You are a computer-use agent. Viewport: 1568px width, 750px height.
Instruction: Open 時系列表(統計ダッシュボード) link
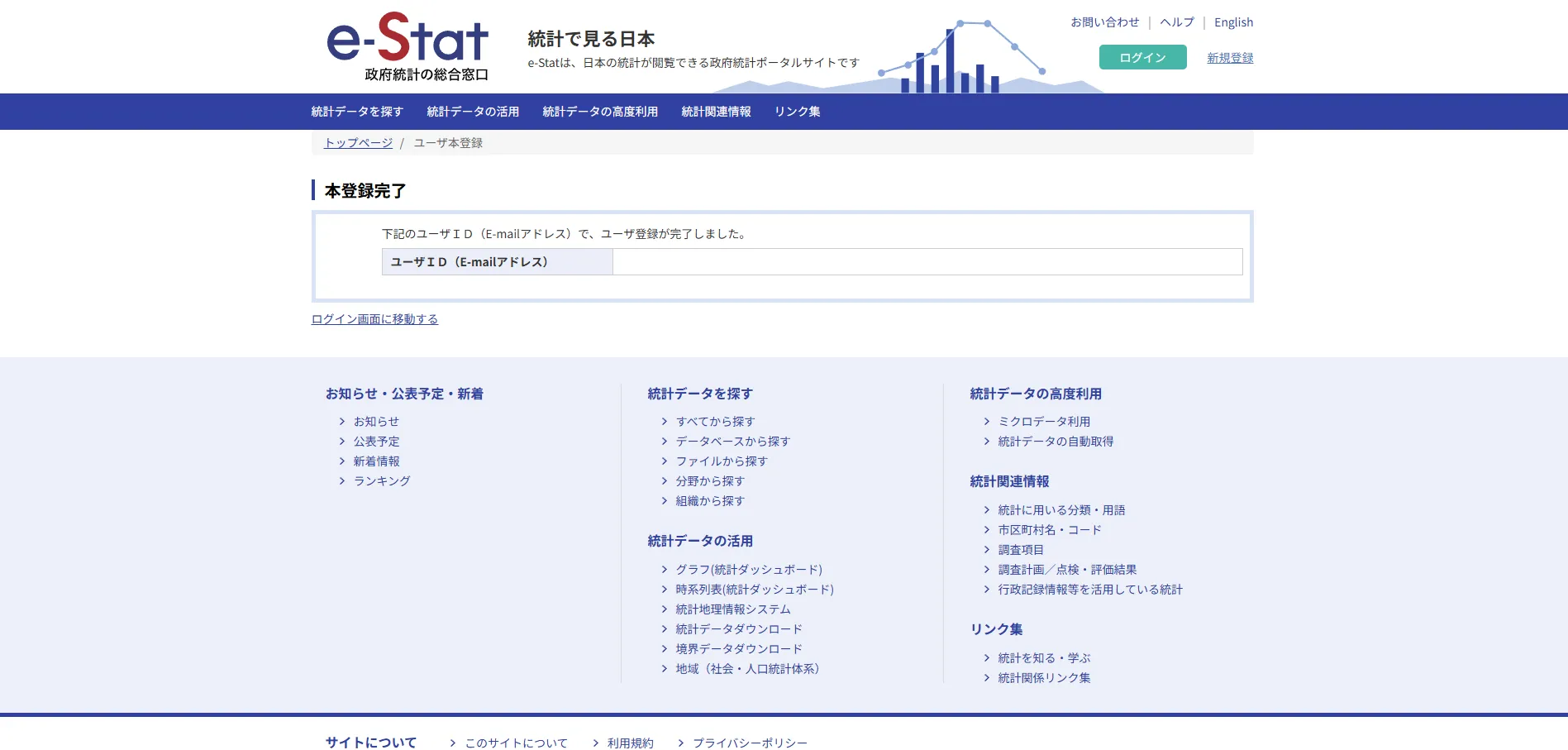click(x=755, y=590)
